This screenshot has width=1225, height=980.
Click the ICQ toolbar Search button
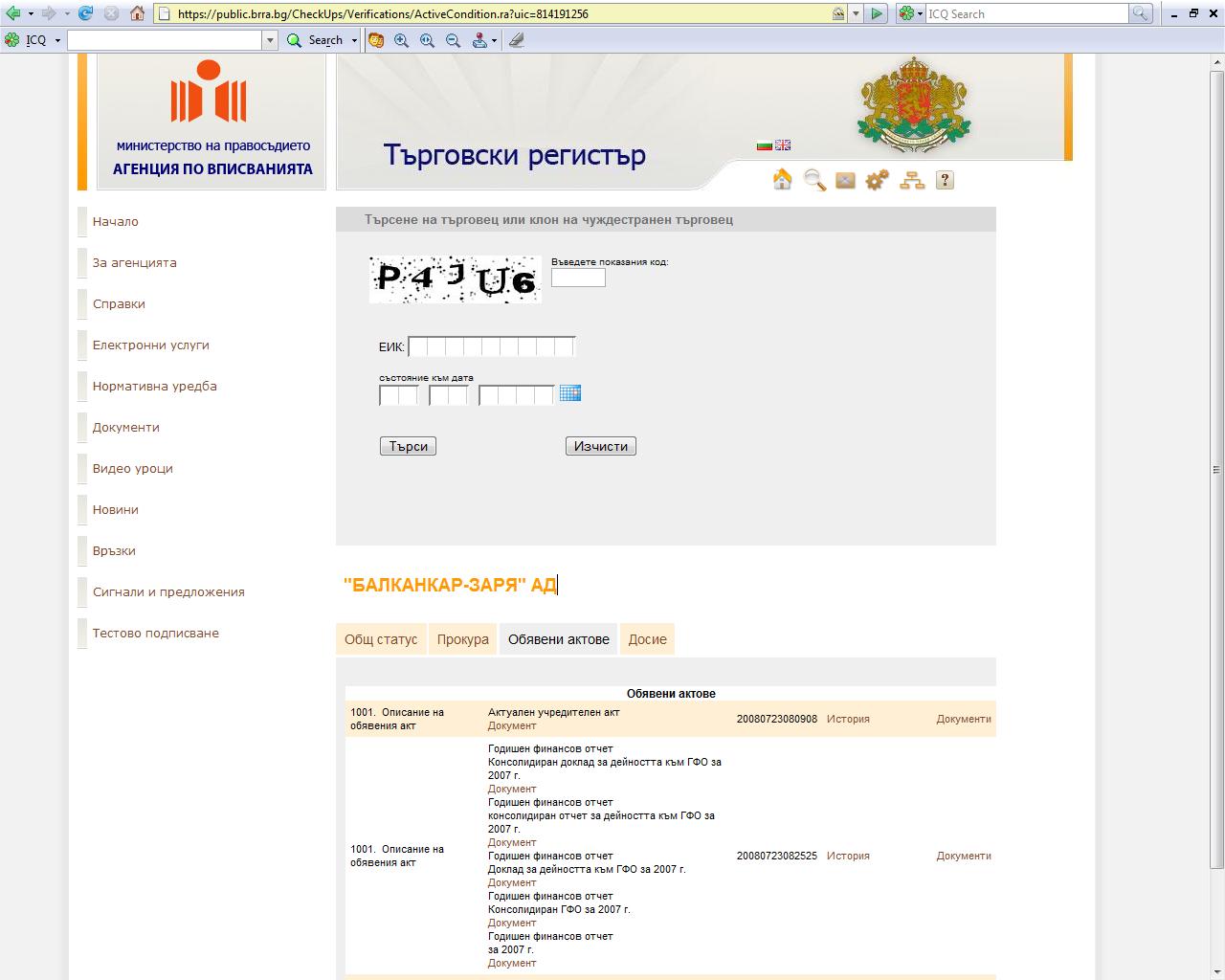pyautogui.click(x=316, y=40)
